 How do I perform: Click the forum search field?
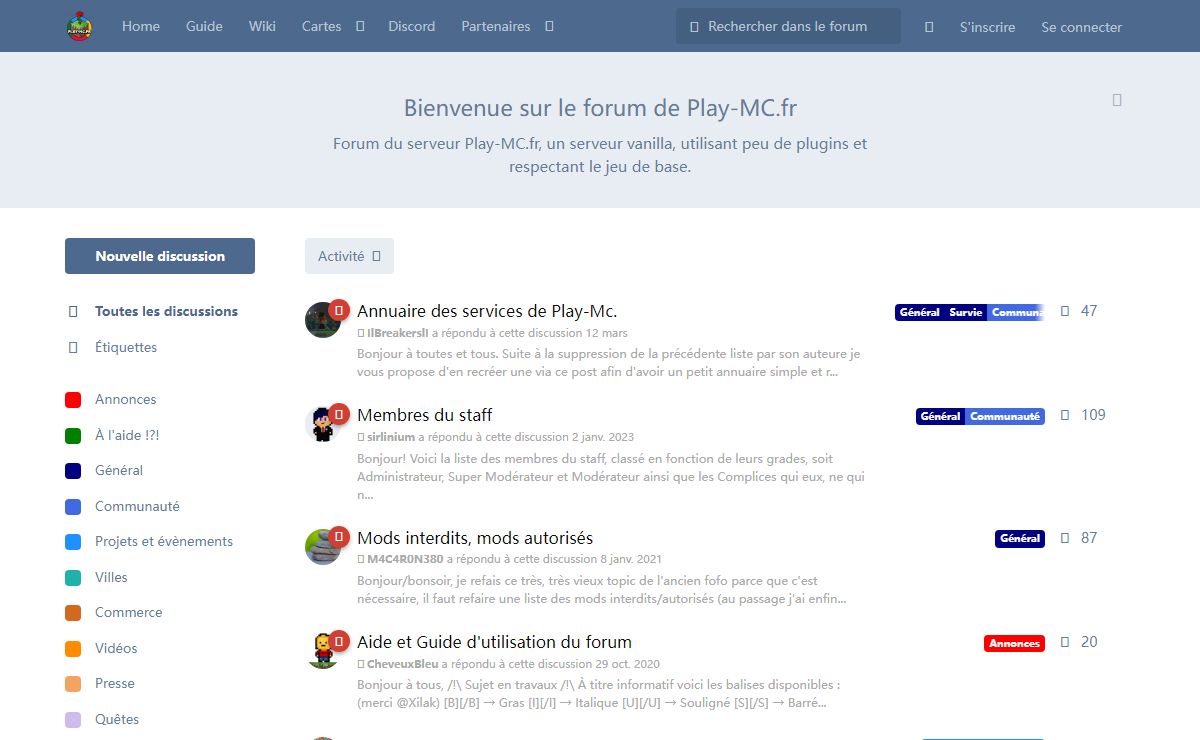788,26
